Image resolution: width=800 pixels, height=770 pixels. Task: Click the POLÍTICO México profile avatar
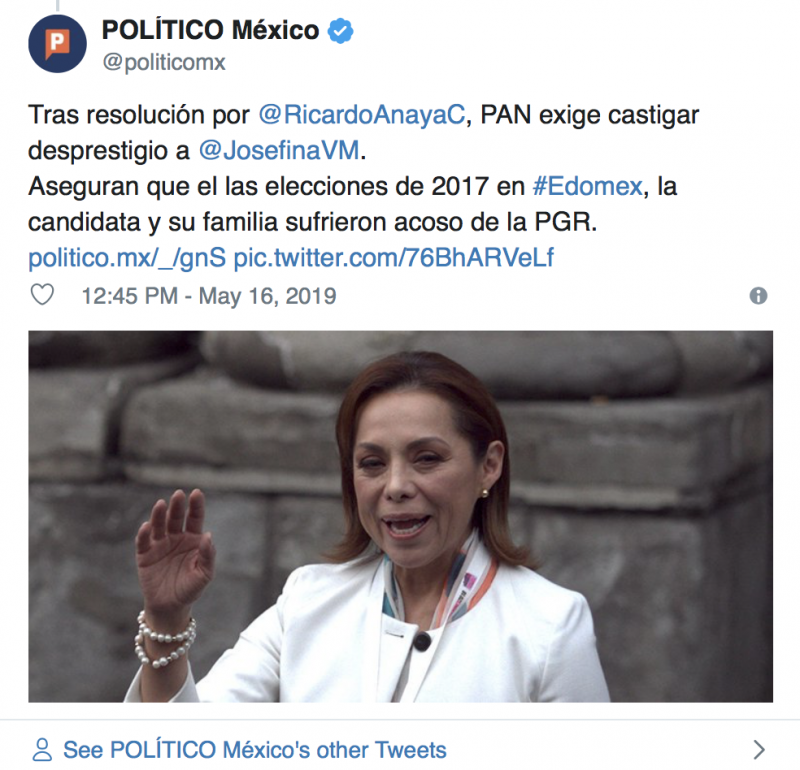(x=57, y=44)
